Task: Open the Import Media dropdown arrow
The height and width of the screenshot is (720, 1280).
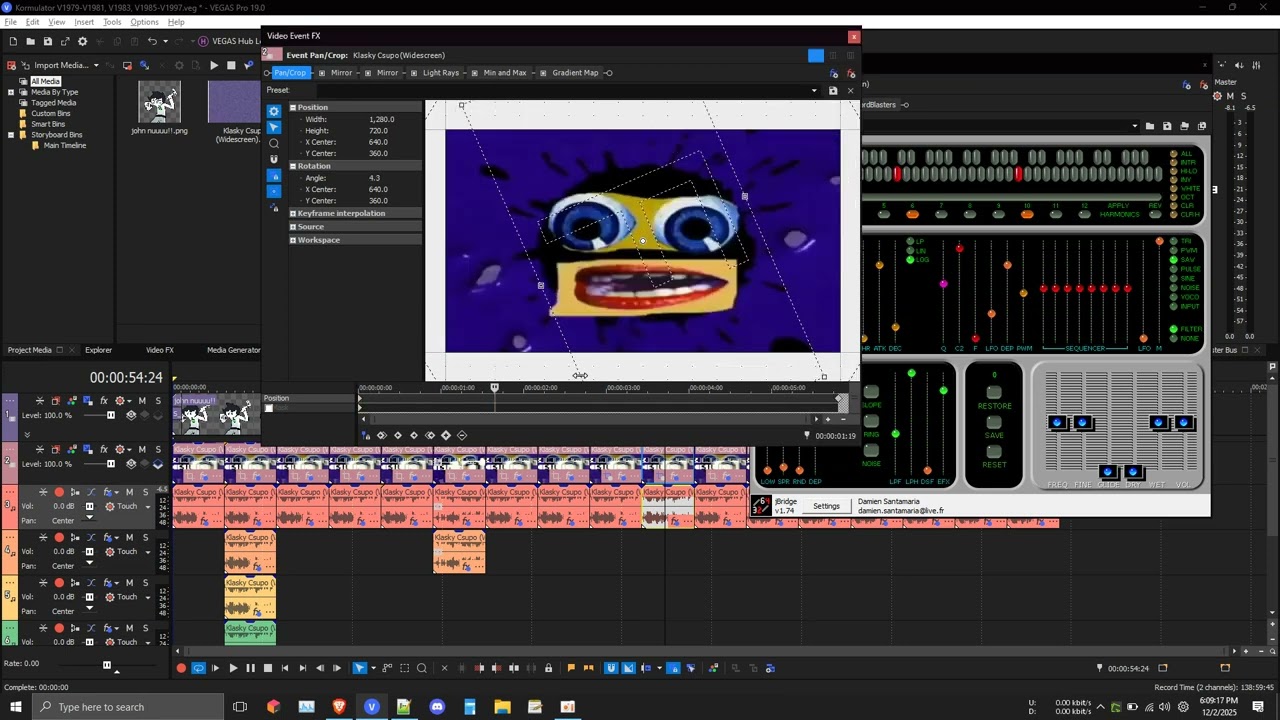Action: [x=96, y=65]
